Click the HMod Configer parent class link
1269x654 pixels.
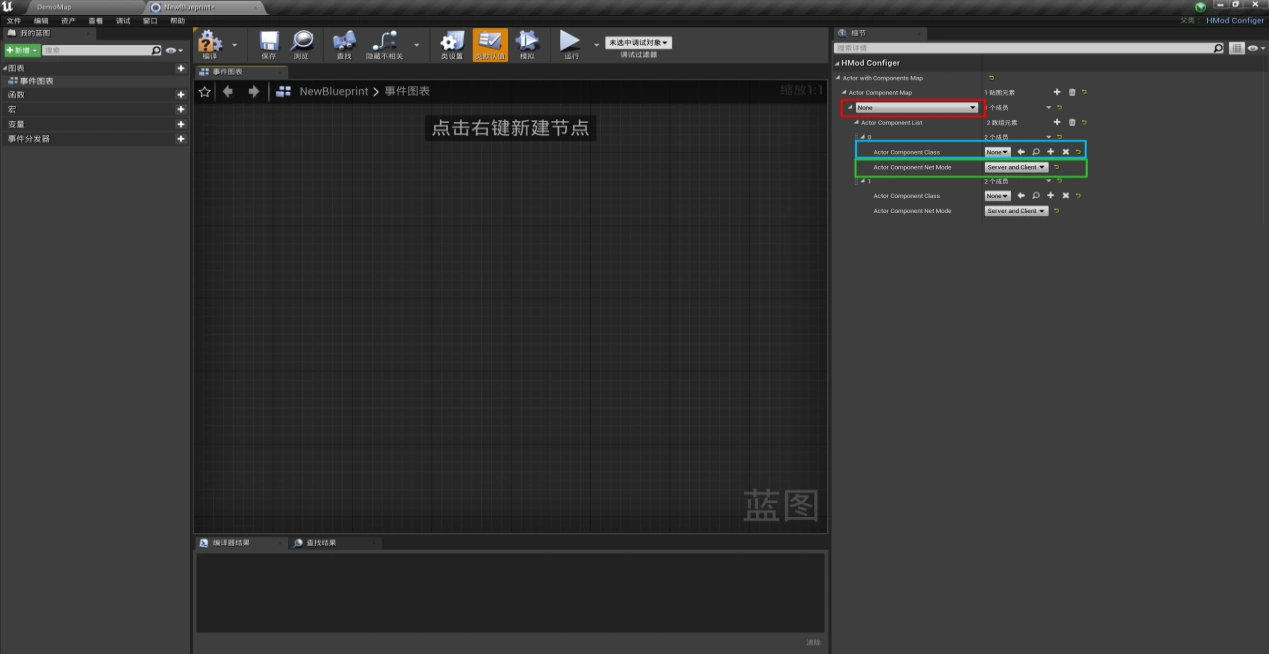tap(1235, 20)
